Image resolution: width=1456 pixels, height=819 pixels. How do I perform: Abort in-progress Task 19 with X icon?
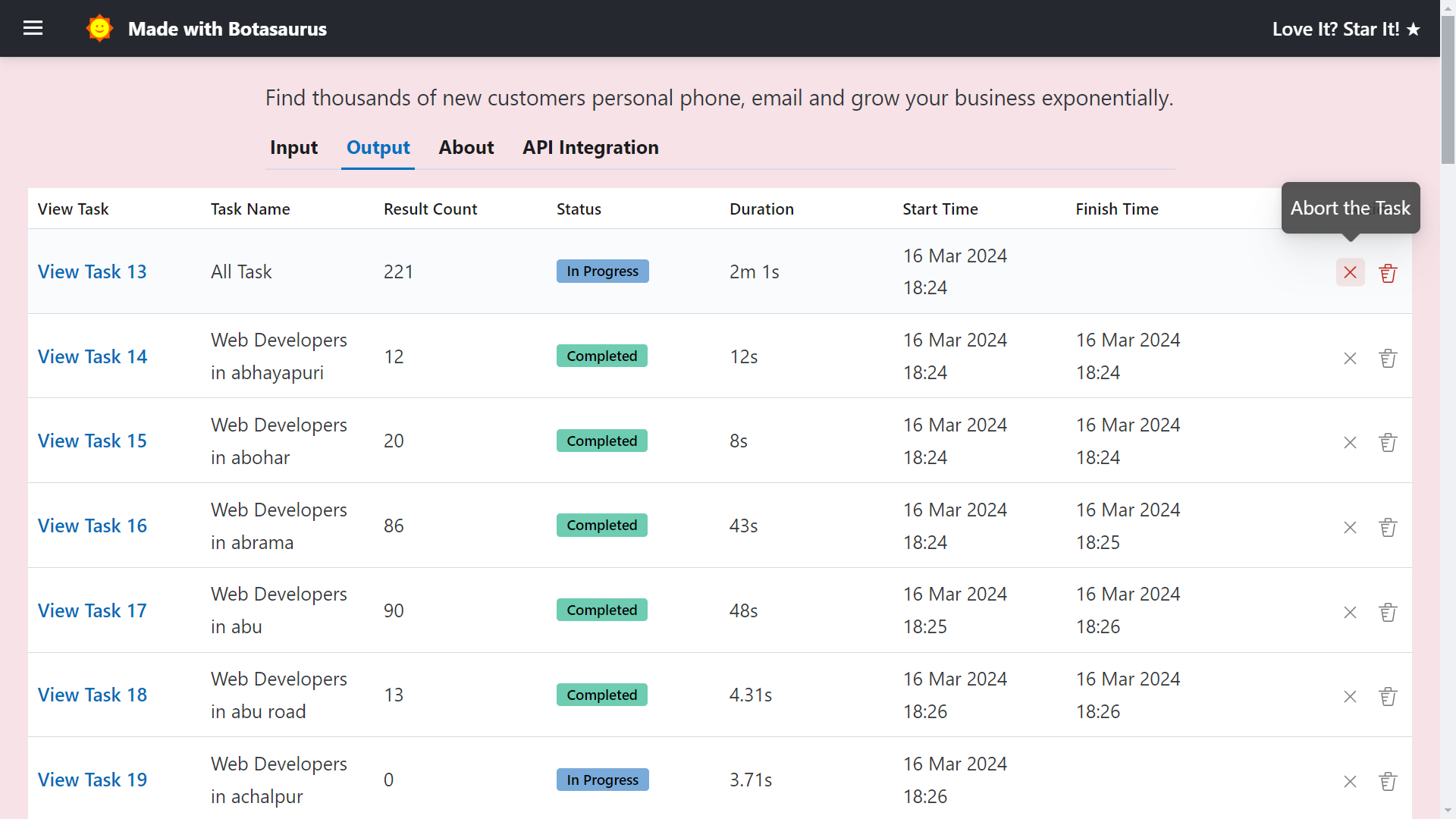pos(1350,781)
